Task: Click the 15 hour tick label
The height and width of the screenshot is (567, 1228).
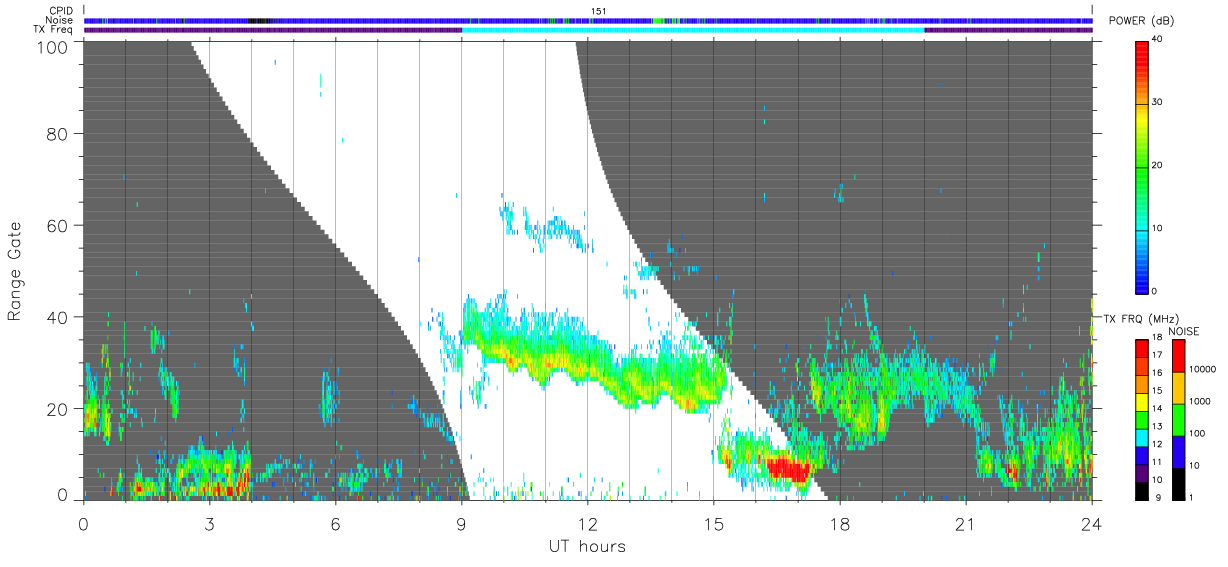Action: (713, 523)
